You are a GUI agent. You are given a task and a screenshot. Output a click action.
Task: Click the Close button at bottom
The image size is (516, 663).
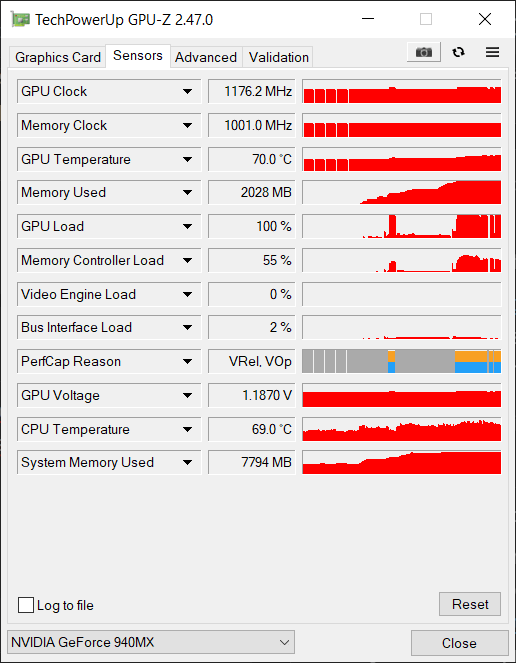pos(459,643)
